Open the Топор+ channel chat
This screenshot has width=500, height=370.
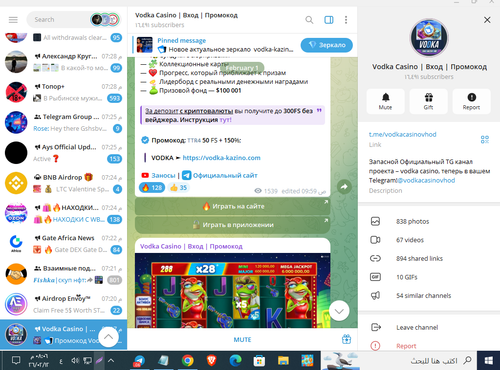[x=63, y=92]
